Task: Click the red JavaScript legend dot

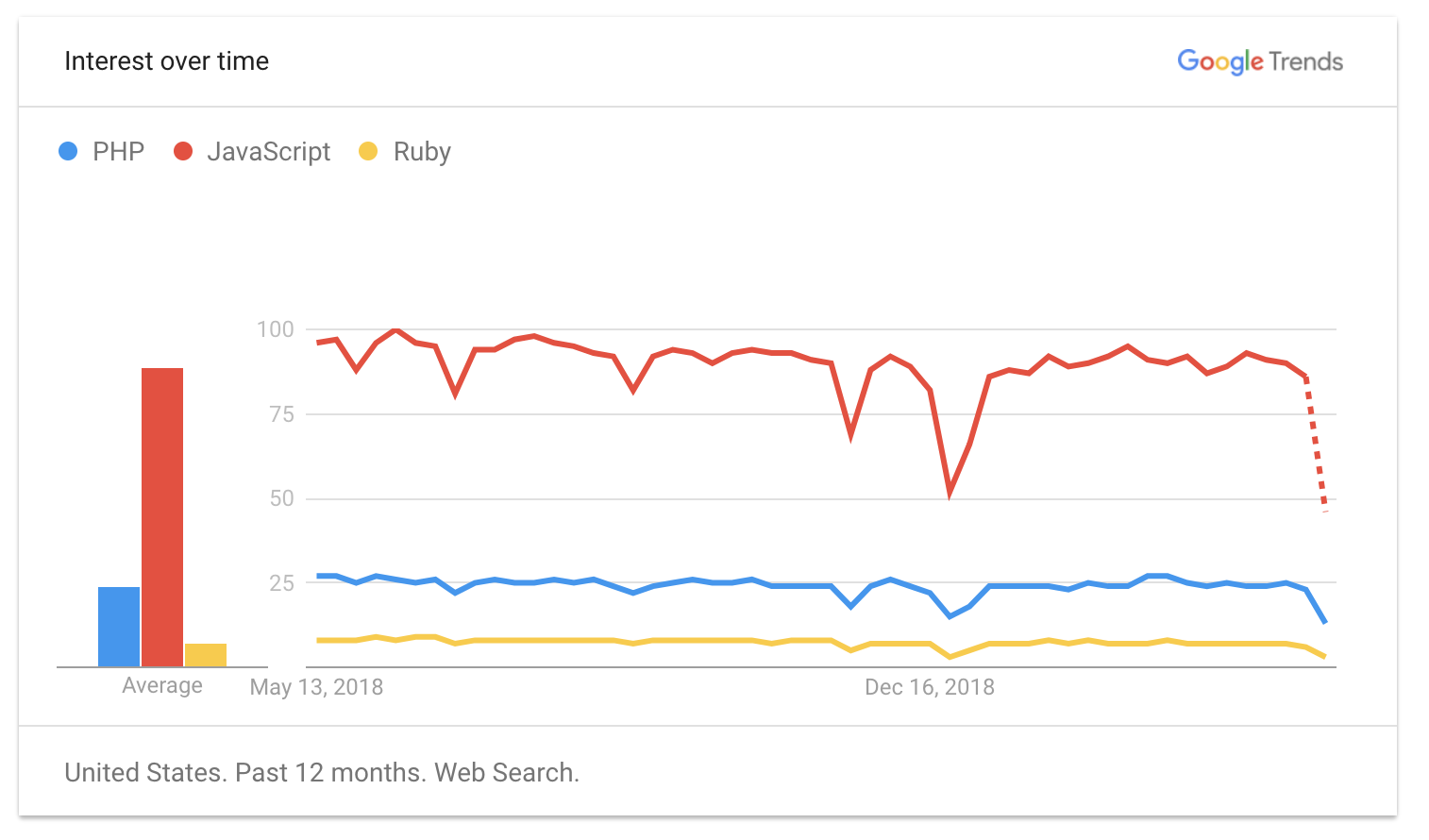Action: (183, 151)
